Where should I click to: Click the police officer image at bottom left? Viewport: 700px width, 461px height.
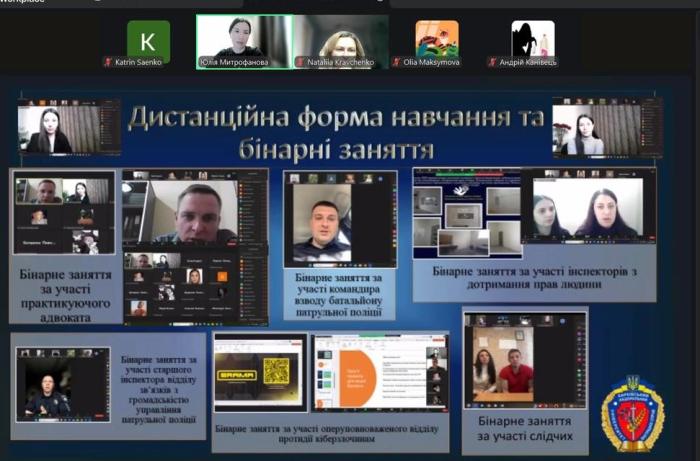click(x=62, y=385)
